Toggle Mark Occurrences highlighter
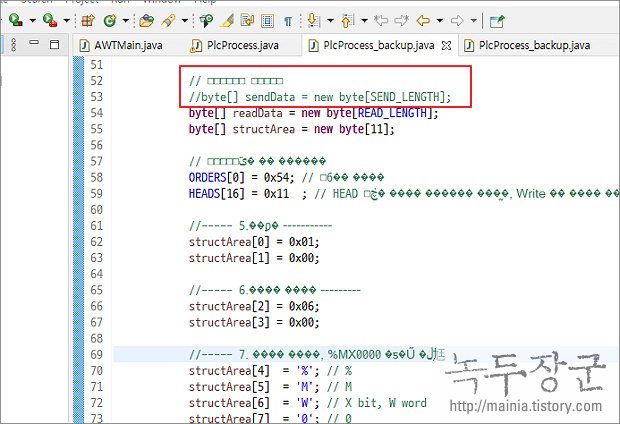620x424 pixels. click(x=227, y=20)
